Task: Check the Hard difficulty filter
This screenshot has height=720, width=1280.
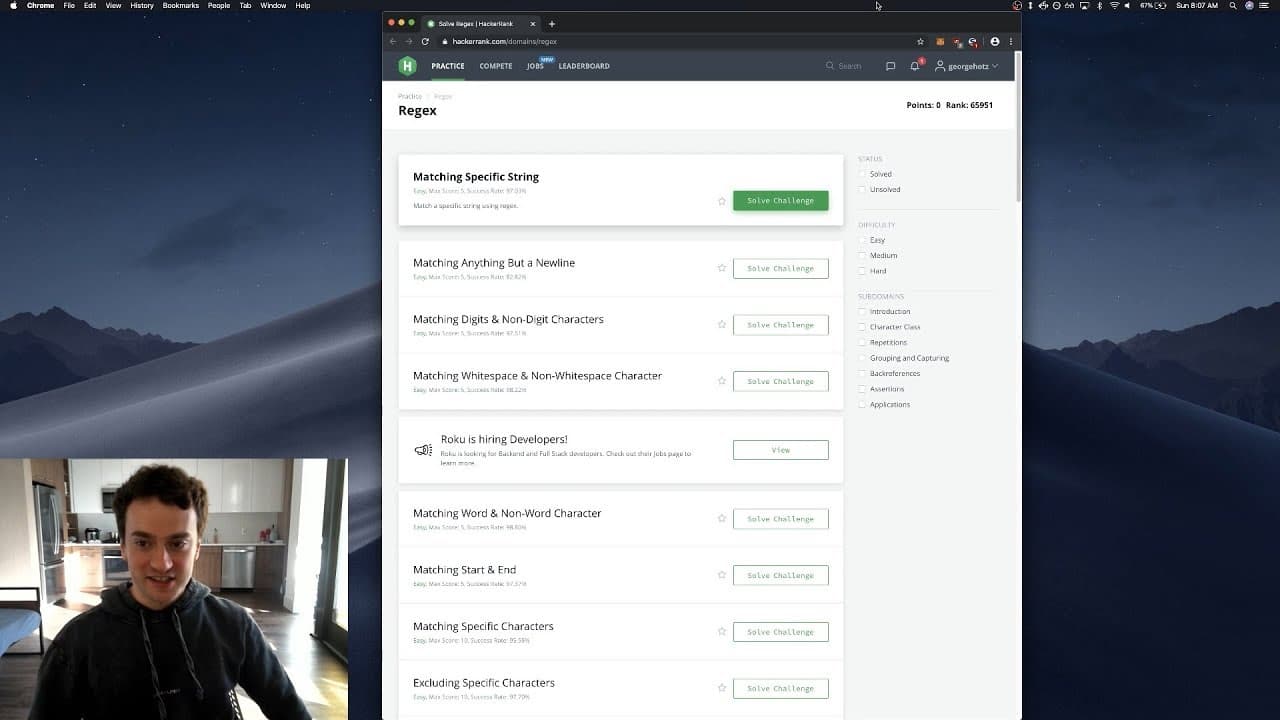Action: (862, 271)
